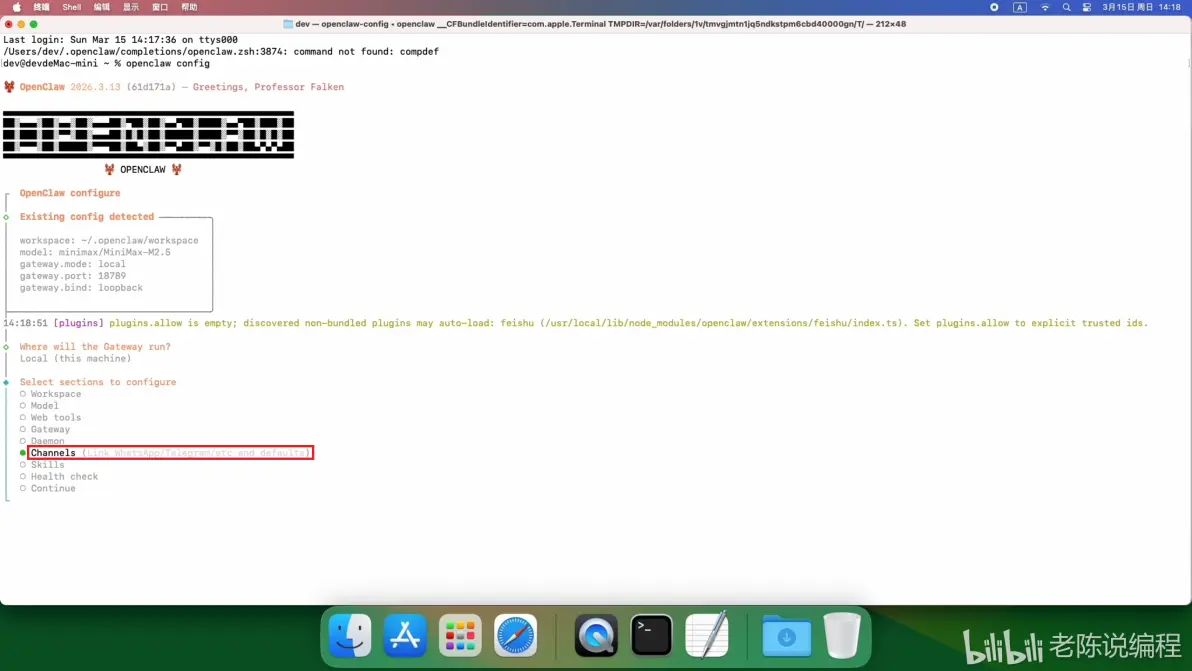
Task: Open the Trash in the dock
Action: click(x=842, y=635)
